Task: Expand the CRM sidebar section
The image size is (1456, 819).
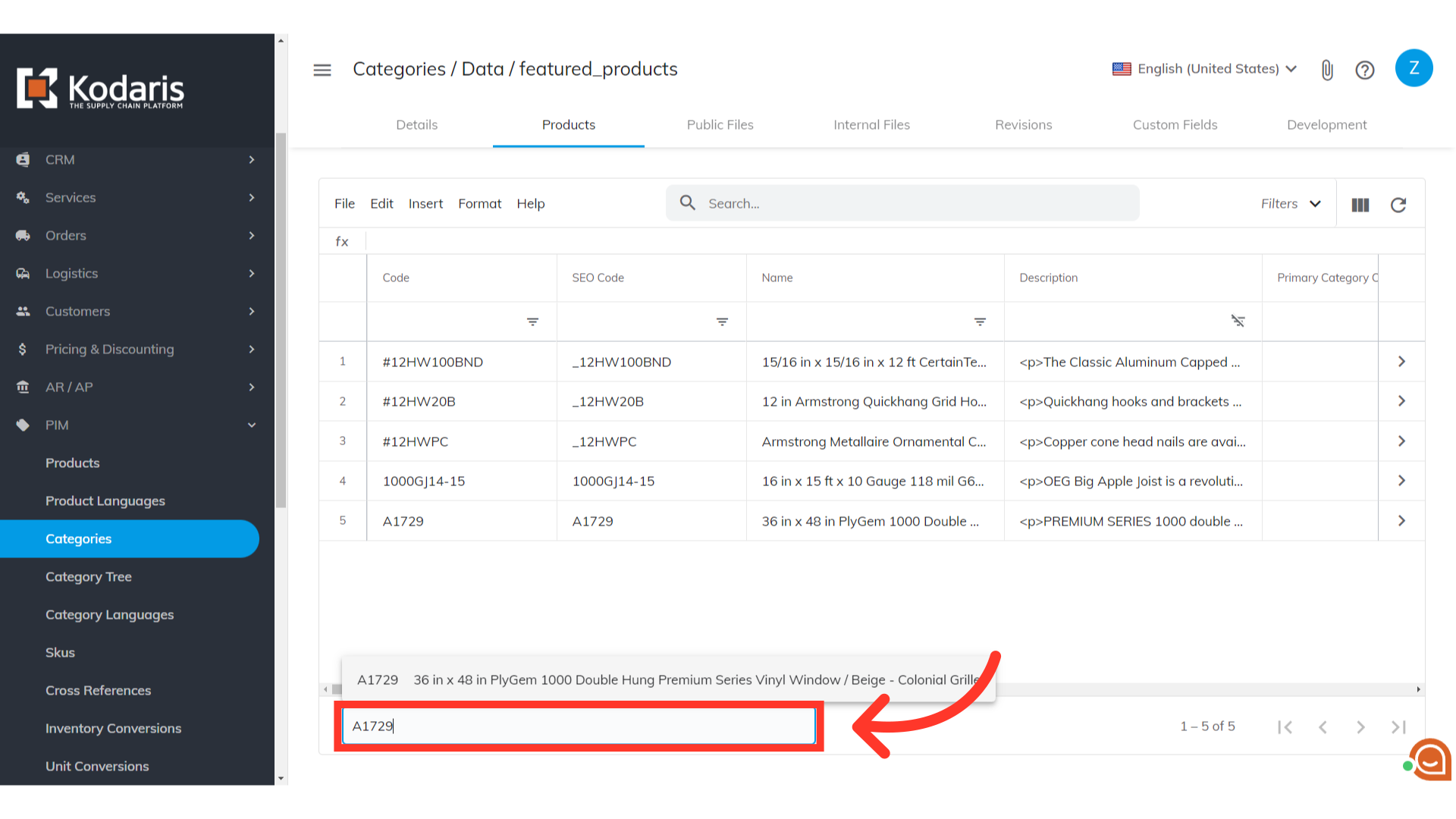Action: (136, 160)
